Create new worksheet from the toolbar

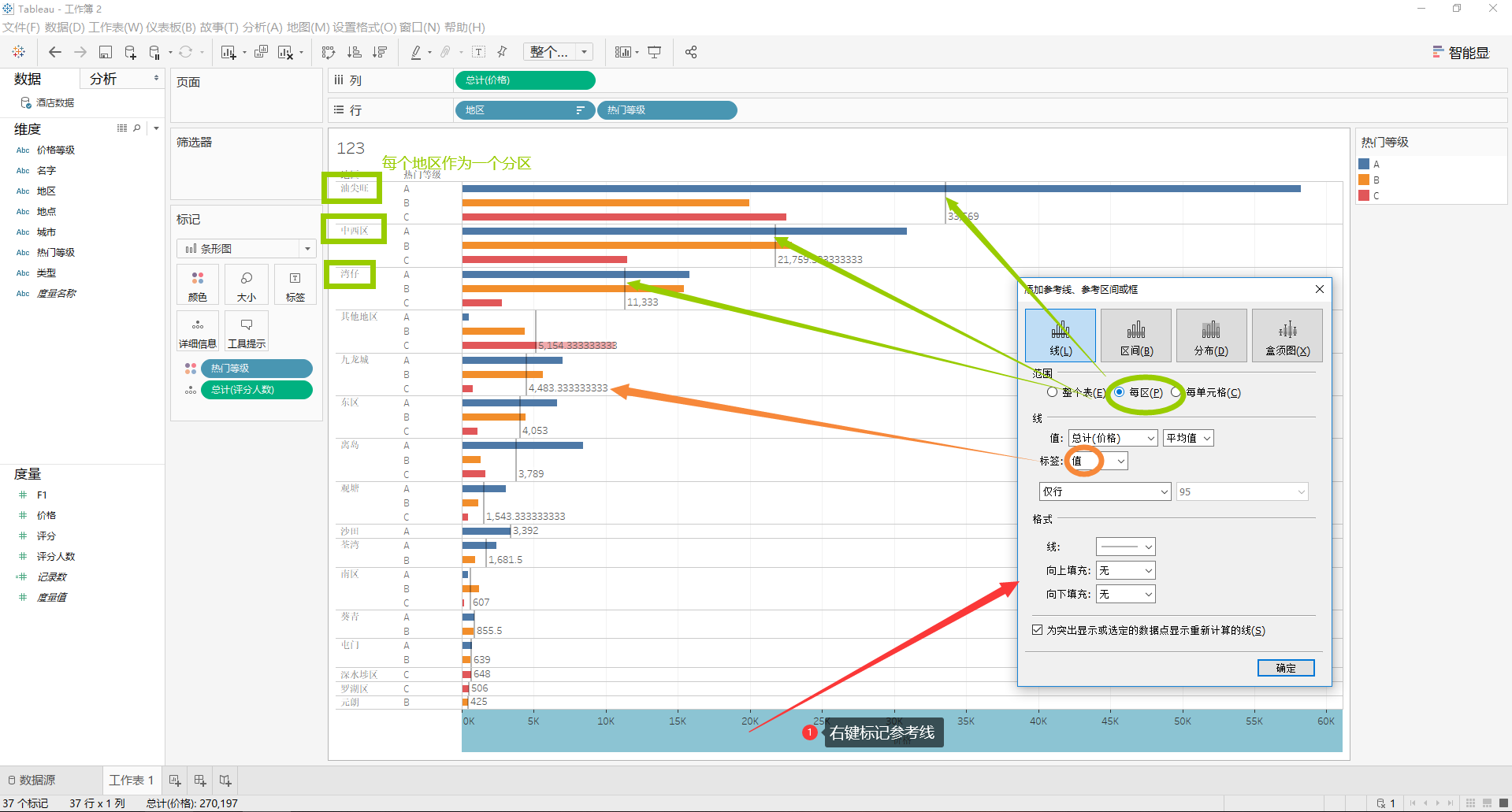click(228, 52)
